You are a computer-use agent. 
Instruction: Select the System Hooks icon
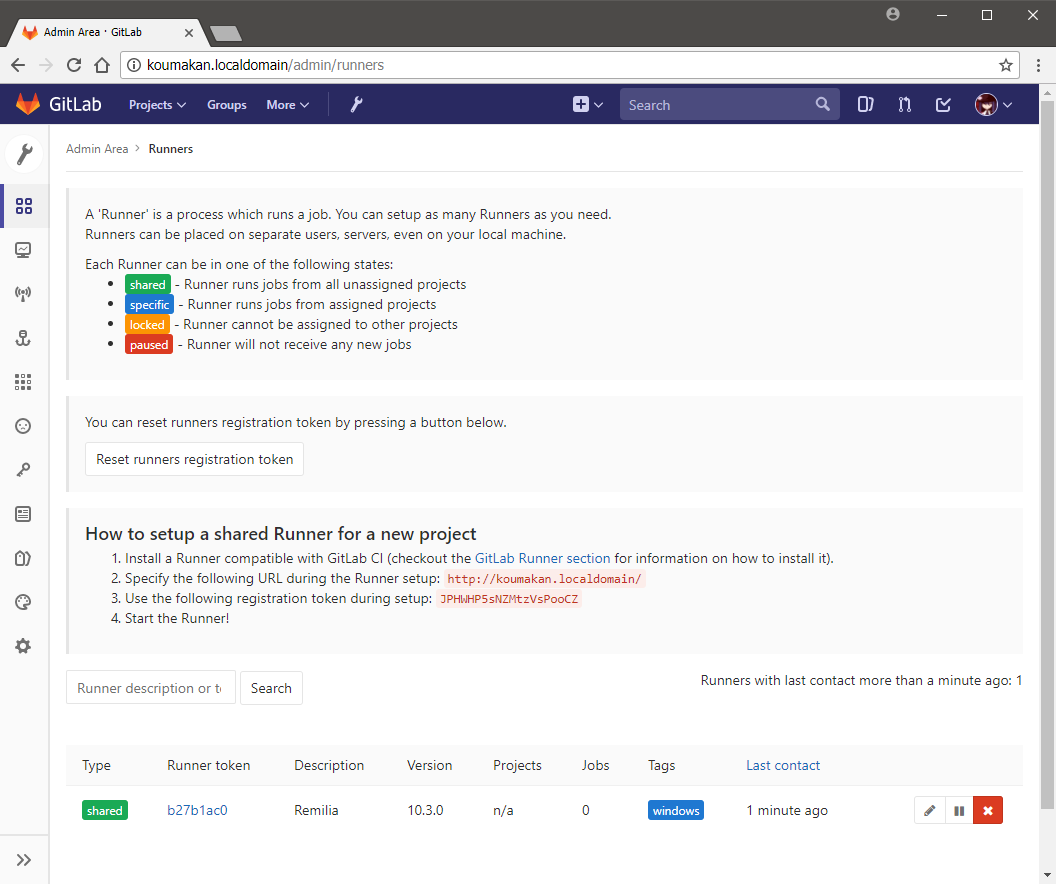click(x=23, y=338)
